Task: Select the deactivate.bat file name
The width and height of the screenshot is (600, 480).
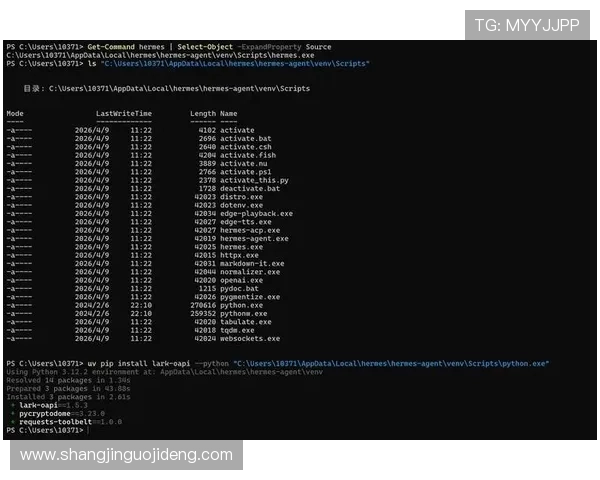Action: [x=250, y=189]
